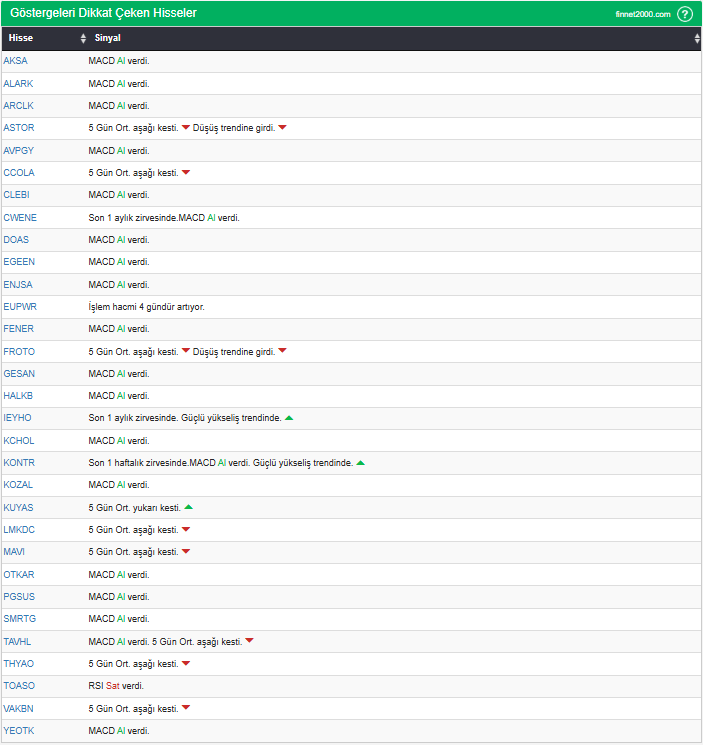Select the CWENE signal text
The image size is (703, 745).
(164, 217)
